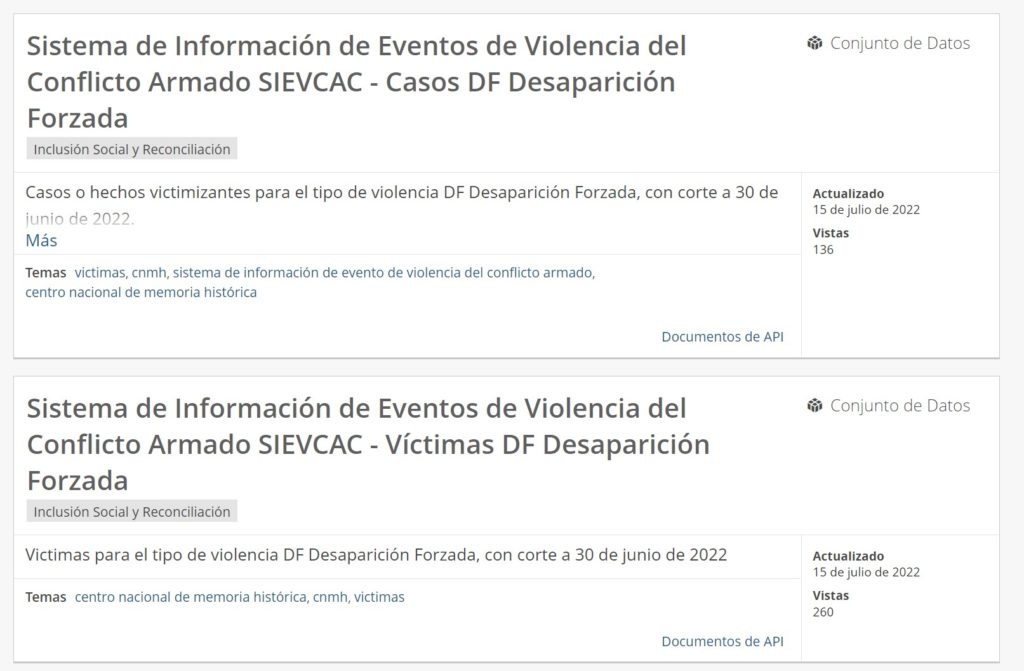The height and width of the screenshot is (671, 1024).
Task: Click 'victimas' topic tag on Víctimas DF card
Action: click(x=379, y=597)
